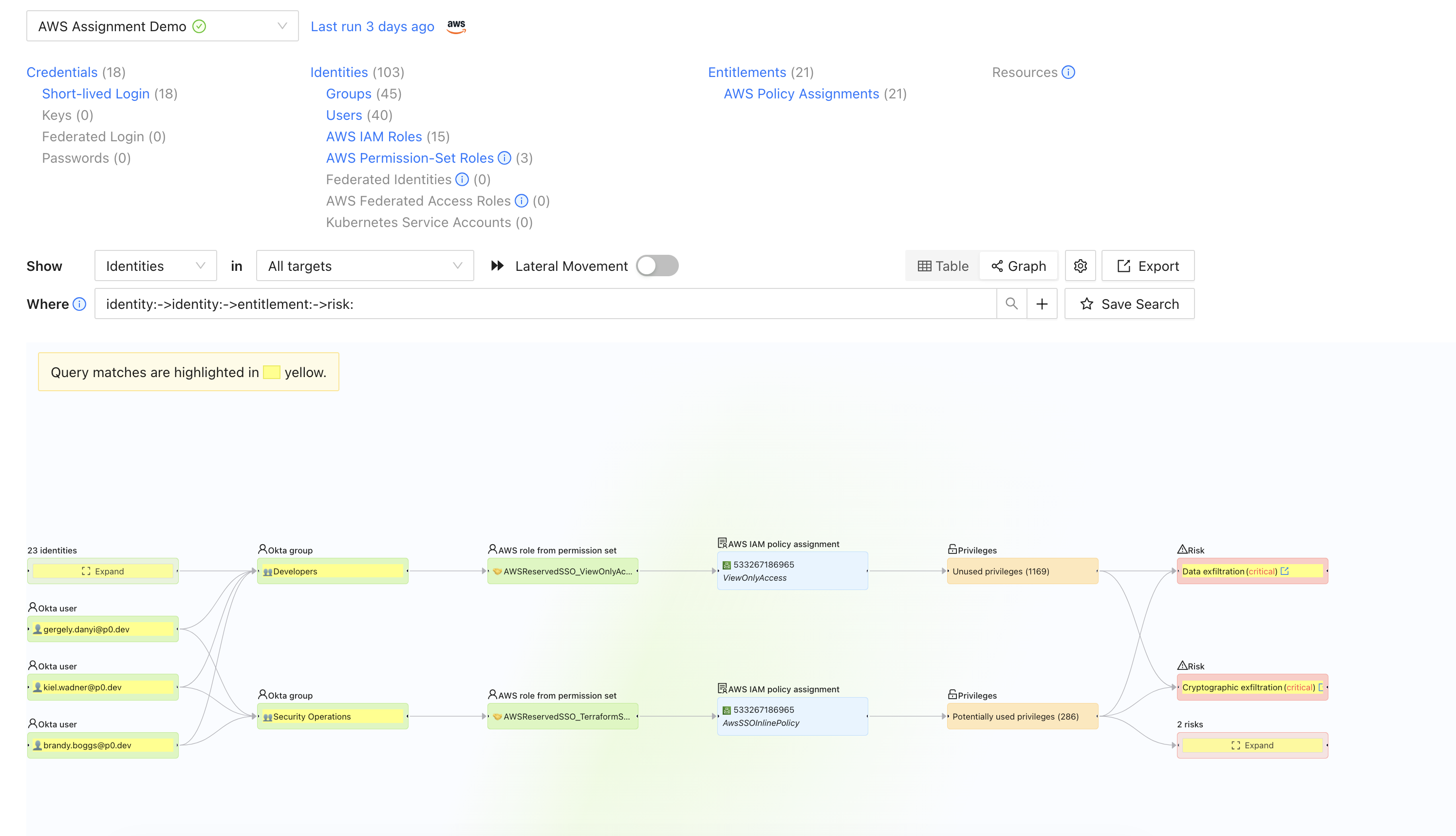Click info icon beside AWS Federated Access Roles
Screen dimensions: 1456x836
tap(521, 201)
